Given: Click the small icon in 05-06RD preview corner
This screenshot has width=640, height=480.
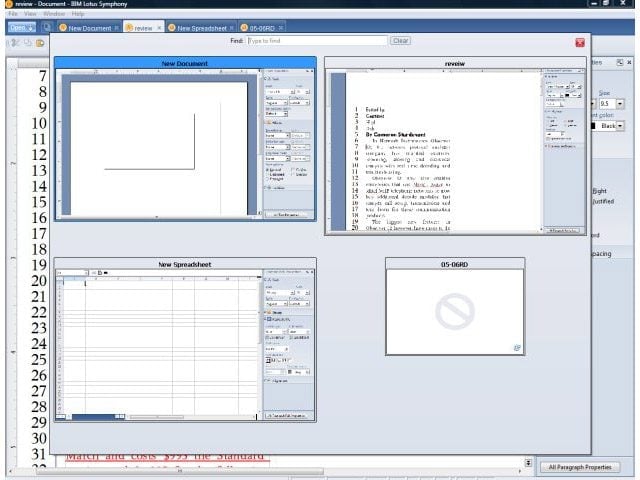Looking at the screenshot, I should click(x=517, y=348).
